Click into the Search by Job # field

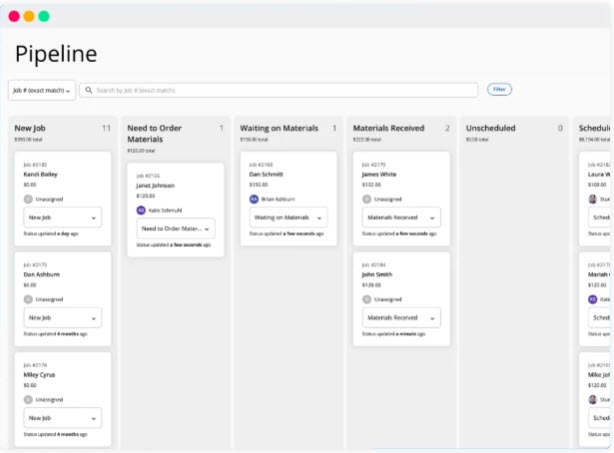click(278, 90)
